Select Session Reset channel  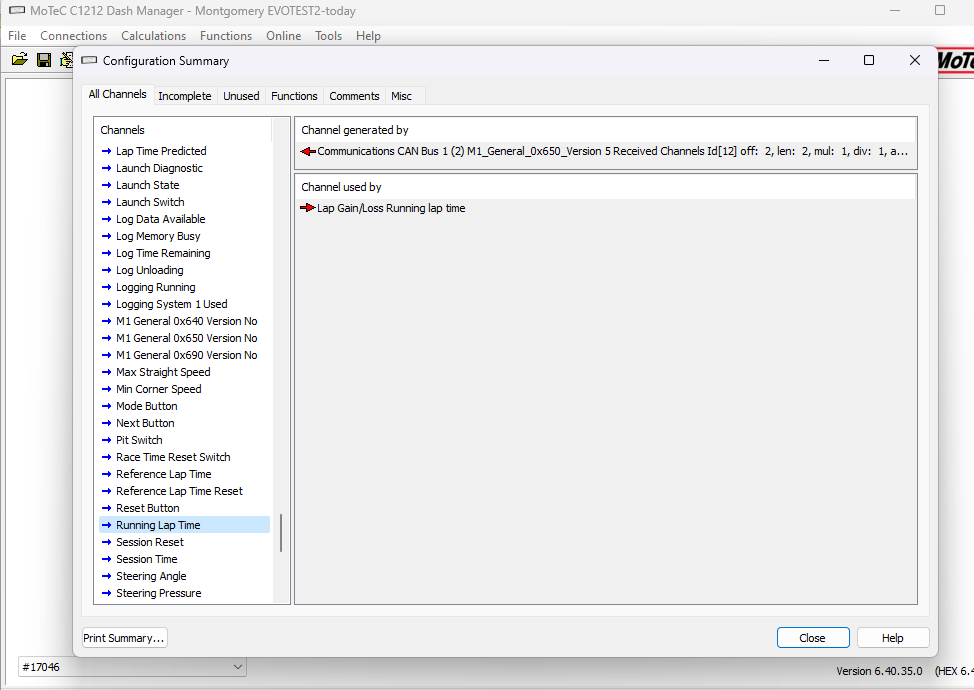point(150,542)
